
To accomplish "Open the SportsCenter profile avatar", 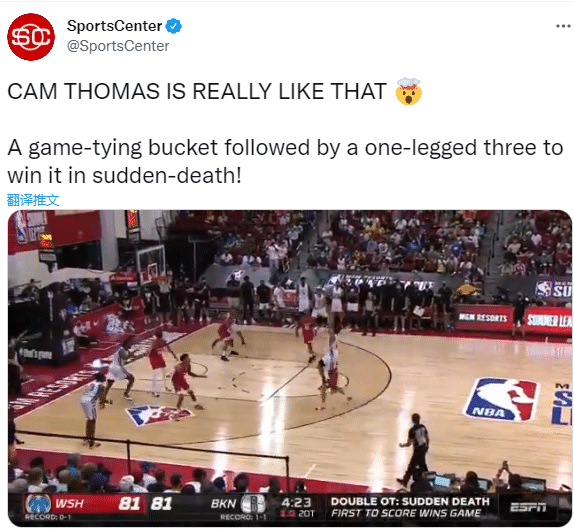I will point(31,37).
